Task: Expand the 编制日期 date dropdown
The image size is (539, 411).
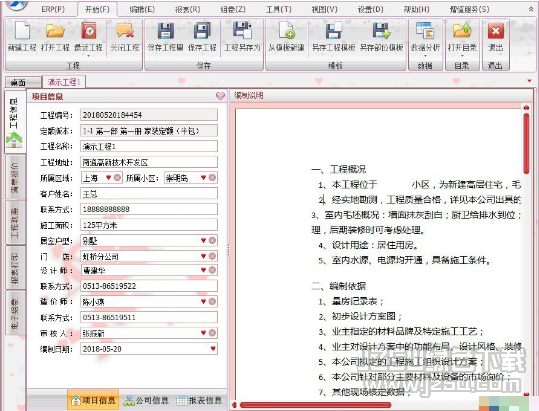Action: pyautogui.click(x=213, y=348)
